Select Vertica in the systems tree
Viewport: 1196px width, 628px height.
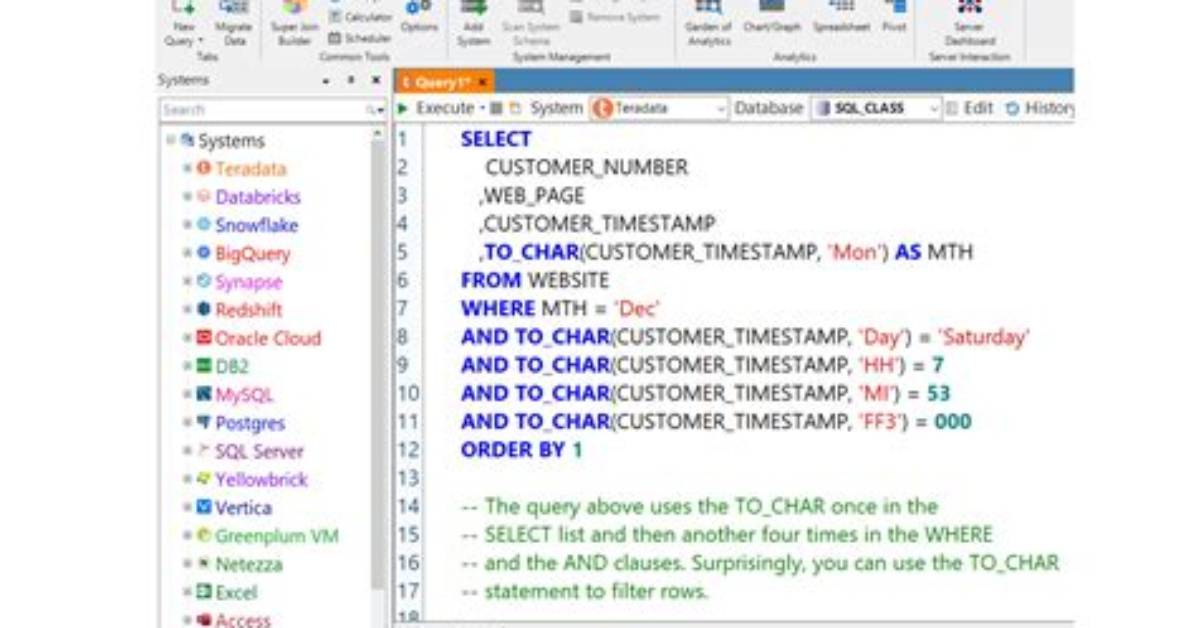[x=243, y=507]
